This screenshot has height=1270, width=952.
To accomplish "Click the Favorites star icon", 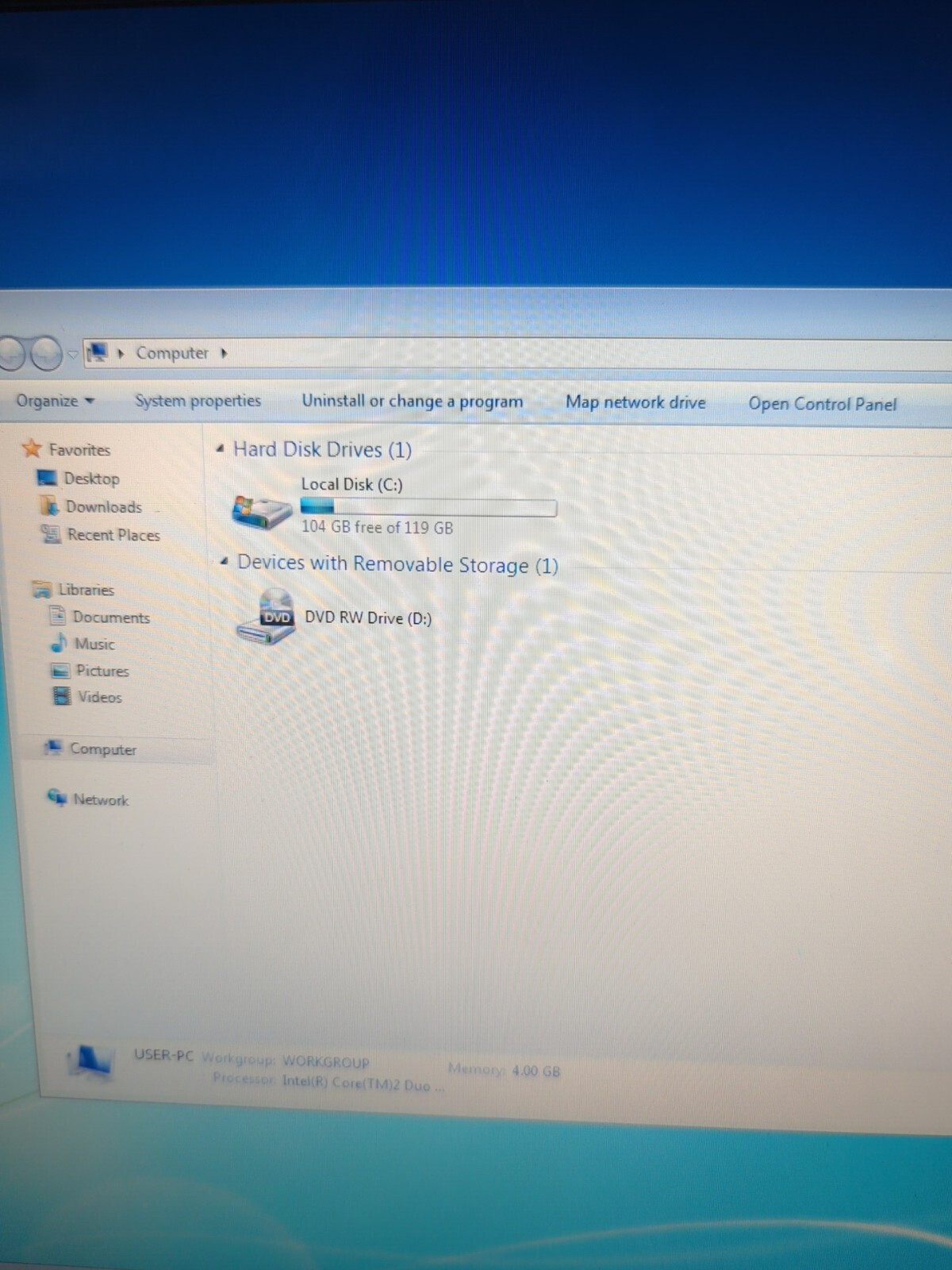I will point(32,448).
